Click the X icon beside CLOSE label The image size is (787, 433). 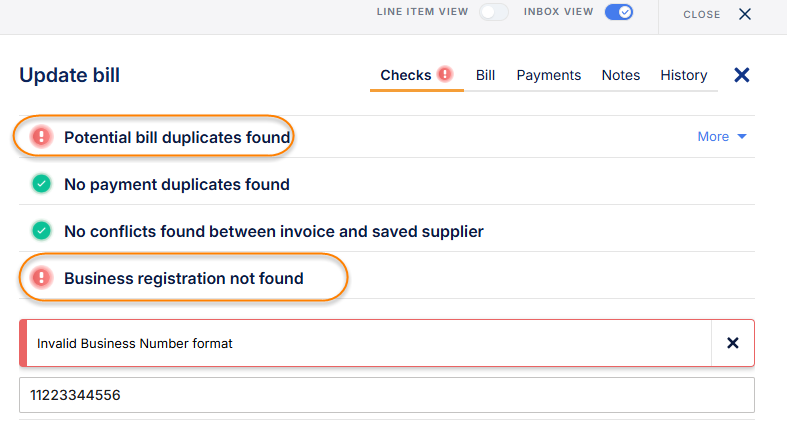pyautogui.click(x=744, y=14)
